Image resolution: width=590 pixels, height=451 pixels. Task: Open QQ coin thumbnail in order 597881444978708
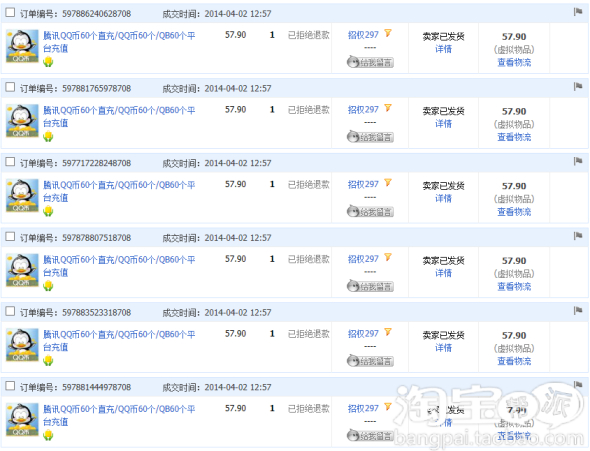(22, 419)
